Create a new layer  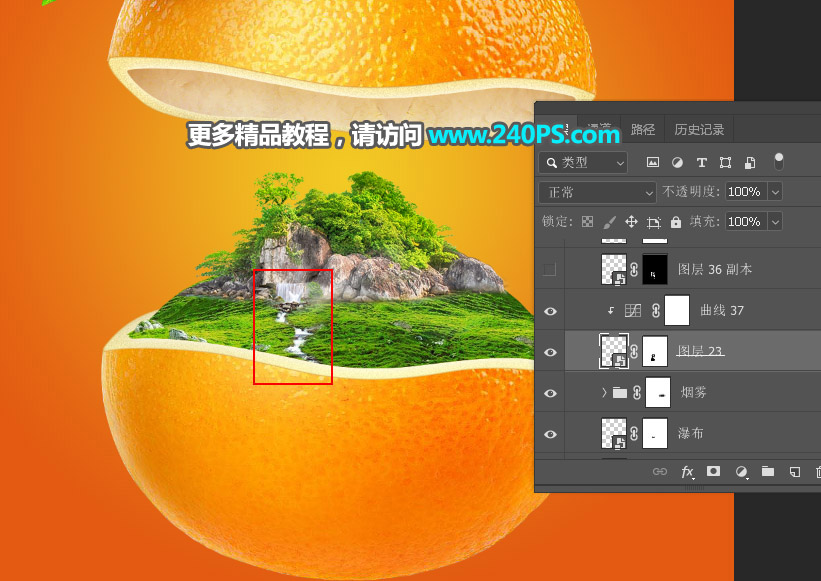[794, 472]
